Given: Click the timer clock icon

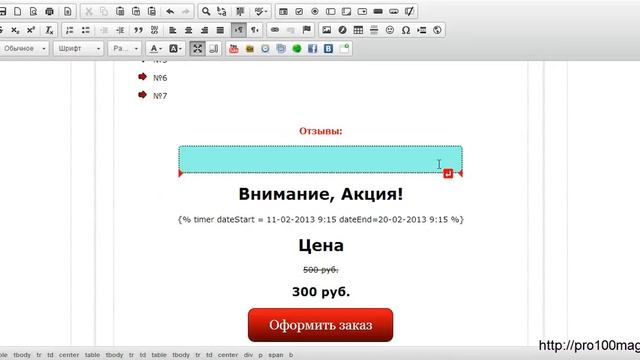Looking at the screenshot, I should point(265,49).
